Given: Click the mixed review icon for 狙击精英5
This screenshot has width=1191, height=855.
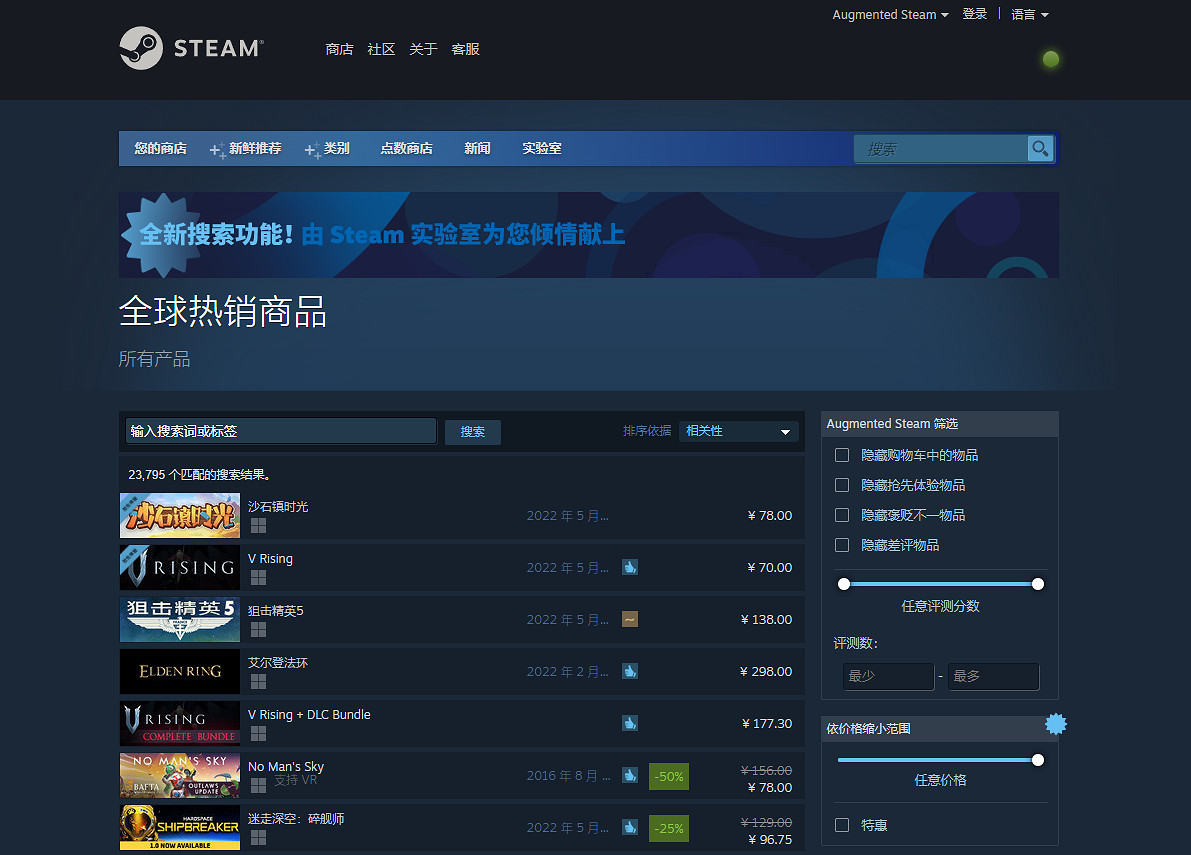Looking at the screenshot, I should (x=630, y=619).
